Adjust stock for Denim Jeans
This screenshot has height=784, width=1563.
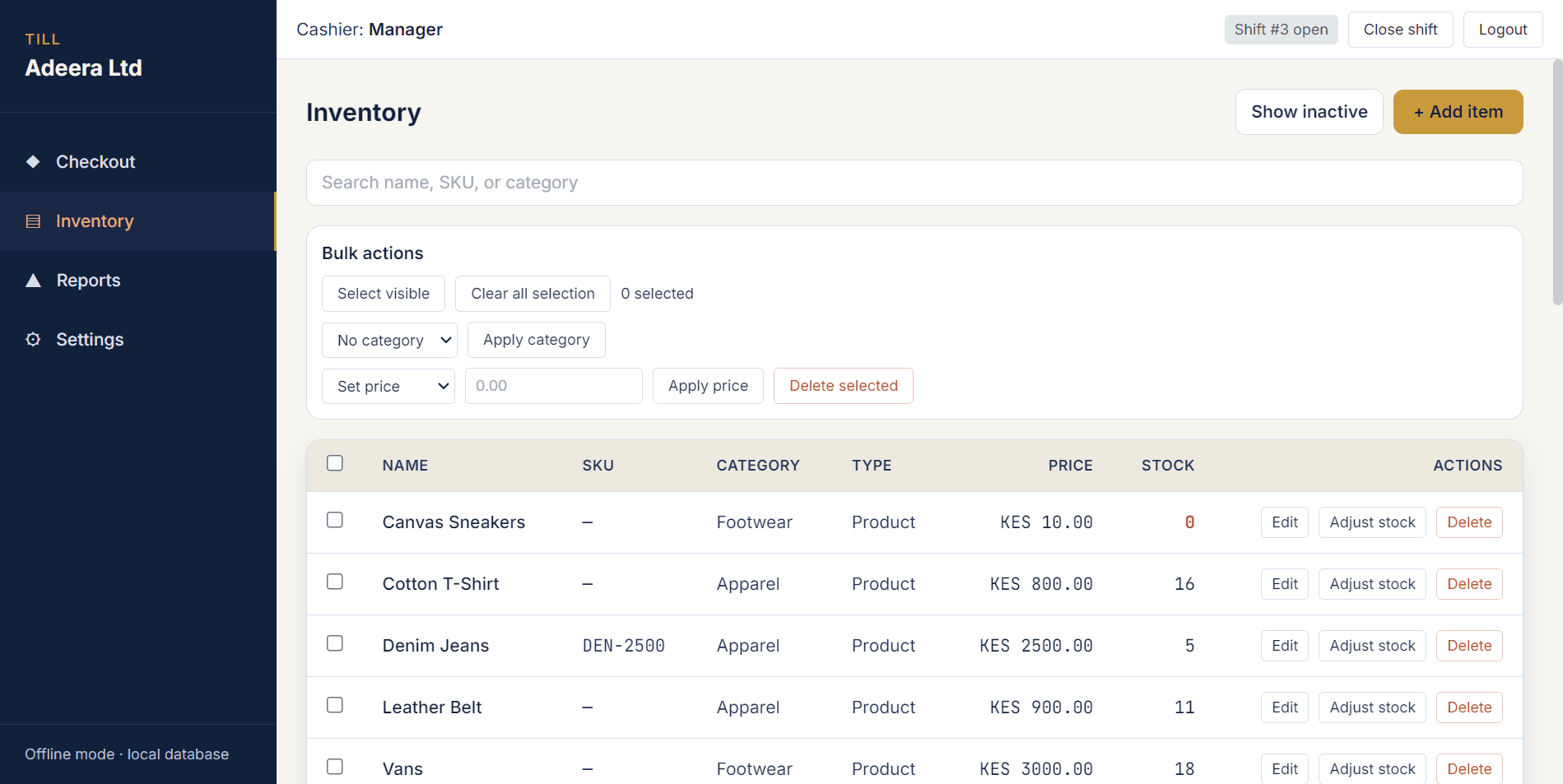pos(1372,646)
